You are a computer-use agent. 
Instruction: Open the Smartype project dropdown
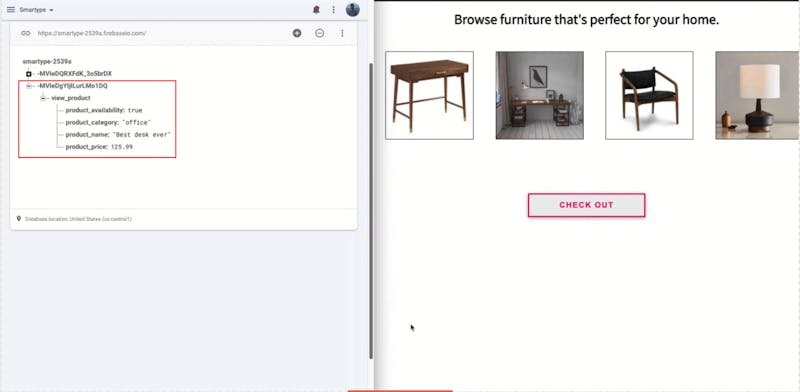pos(37,10)
